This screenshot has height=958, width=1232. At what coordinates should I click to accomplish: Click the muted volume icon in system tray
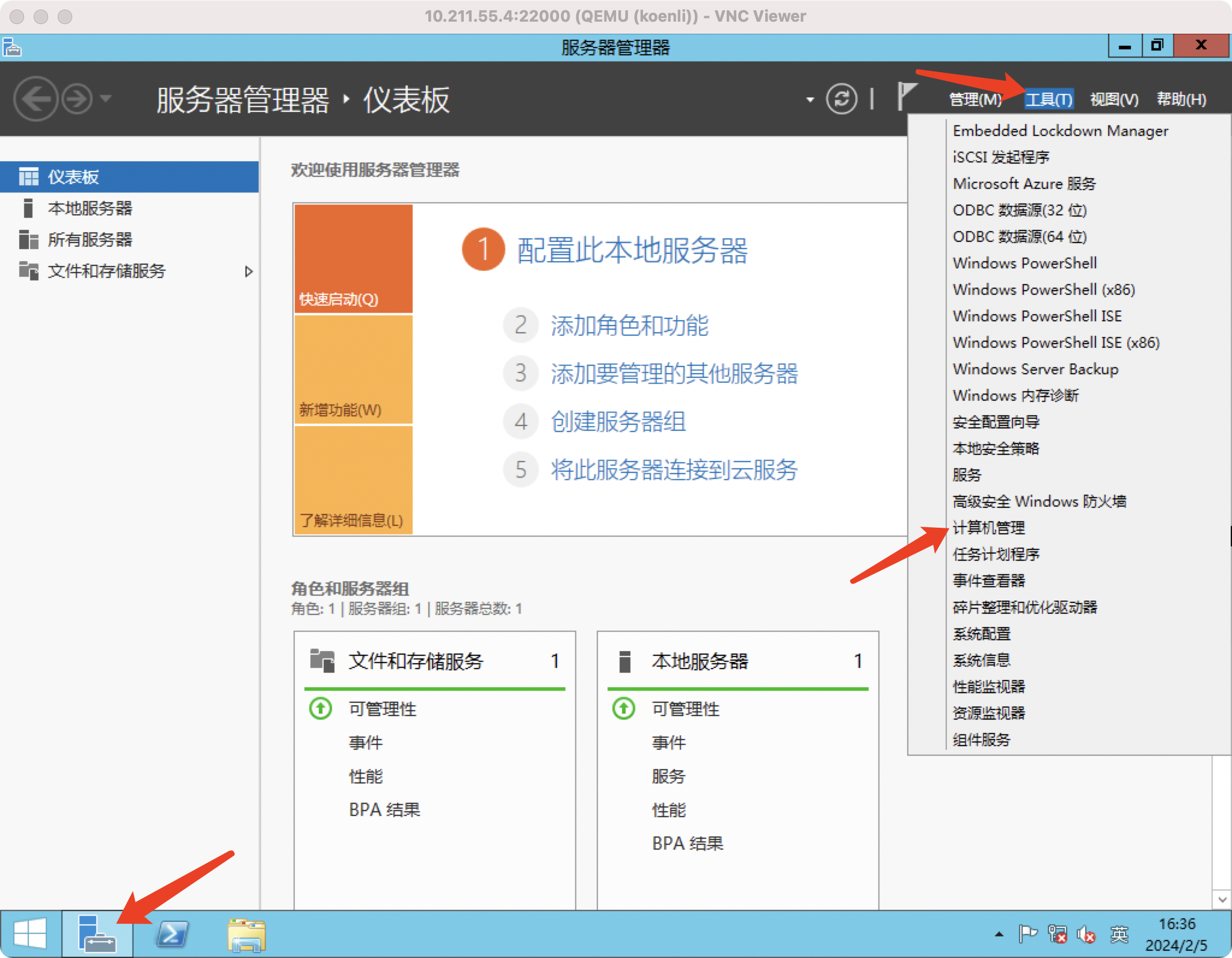tap(1086, 935)
